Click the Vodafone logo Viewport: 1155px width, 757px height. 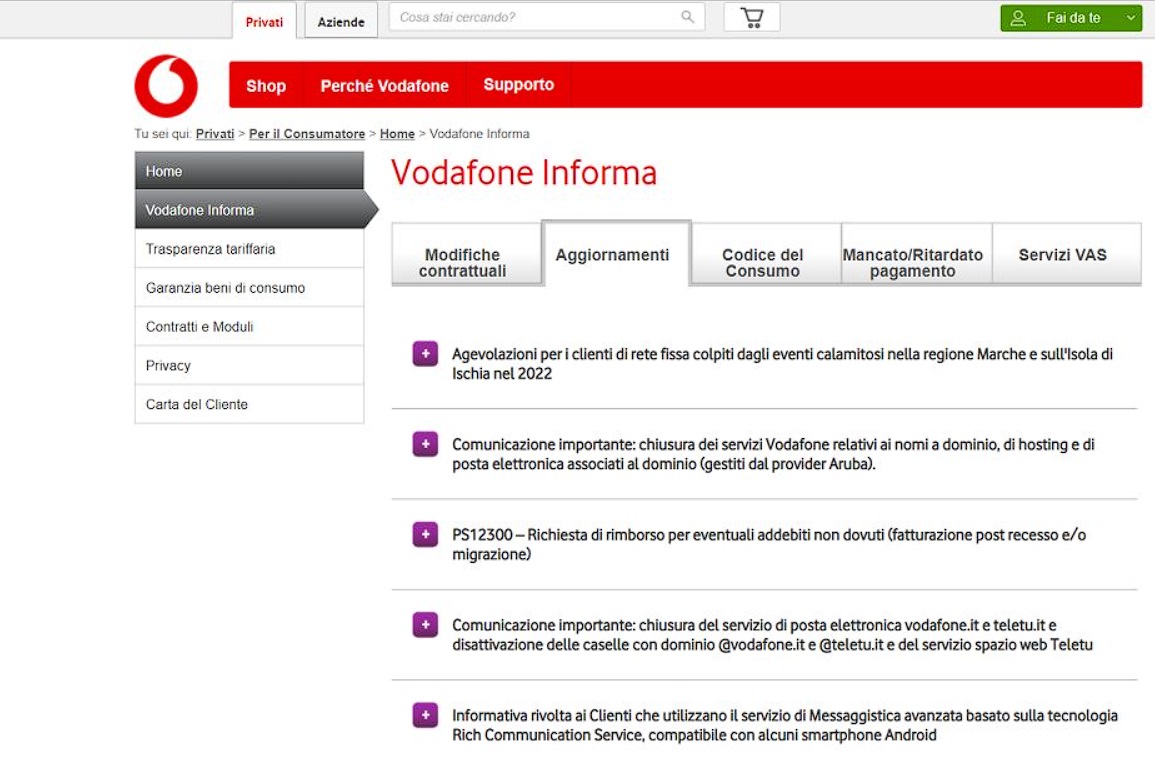[166, 85]
